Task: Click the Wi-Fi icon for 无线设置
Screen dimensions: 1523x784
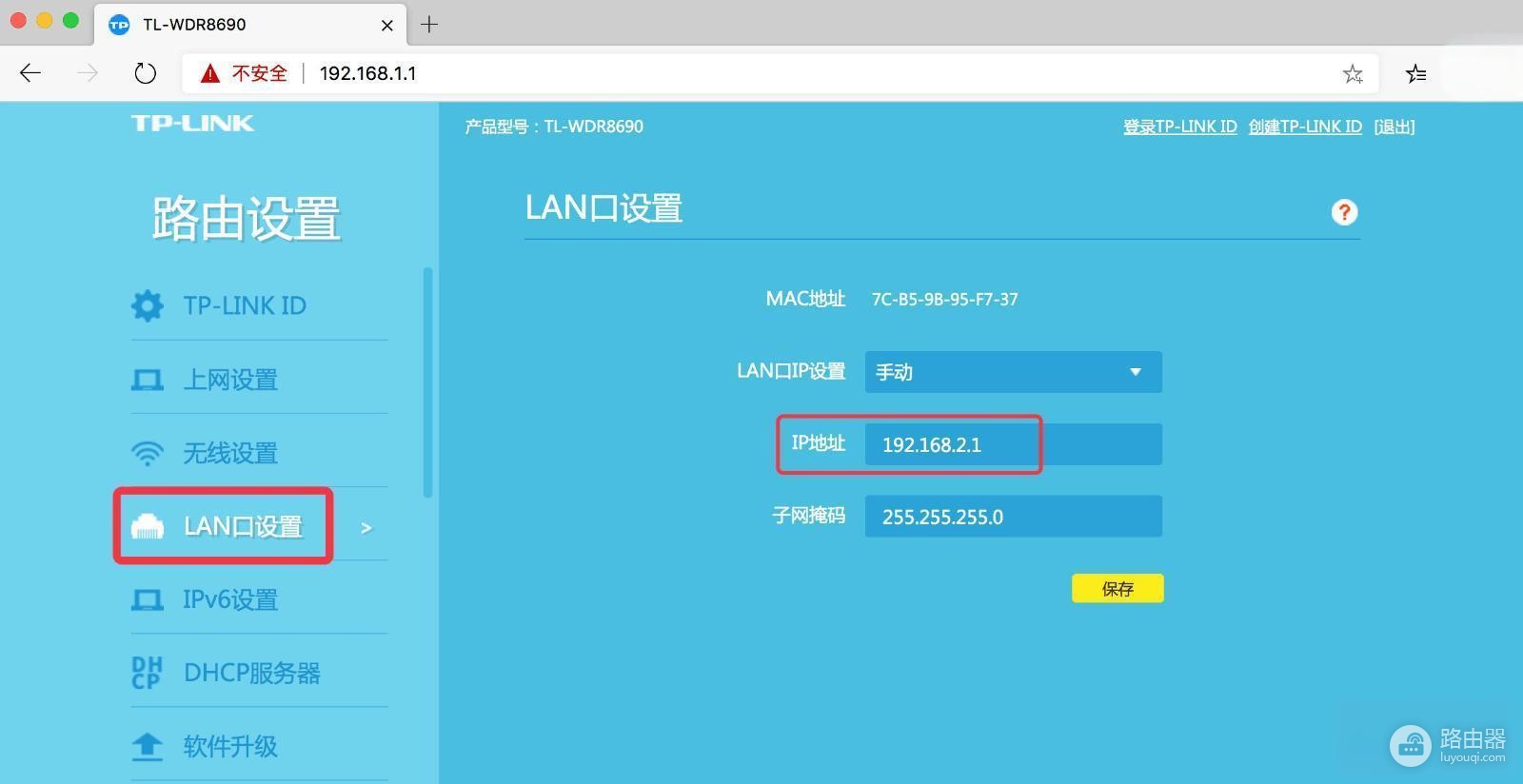Action: pyautogui.click(x=148, y=453)
